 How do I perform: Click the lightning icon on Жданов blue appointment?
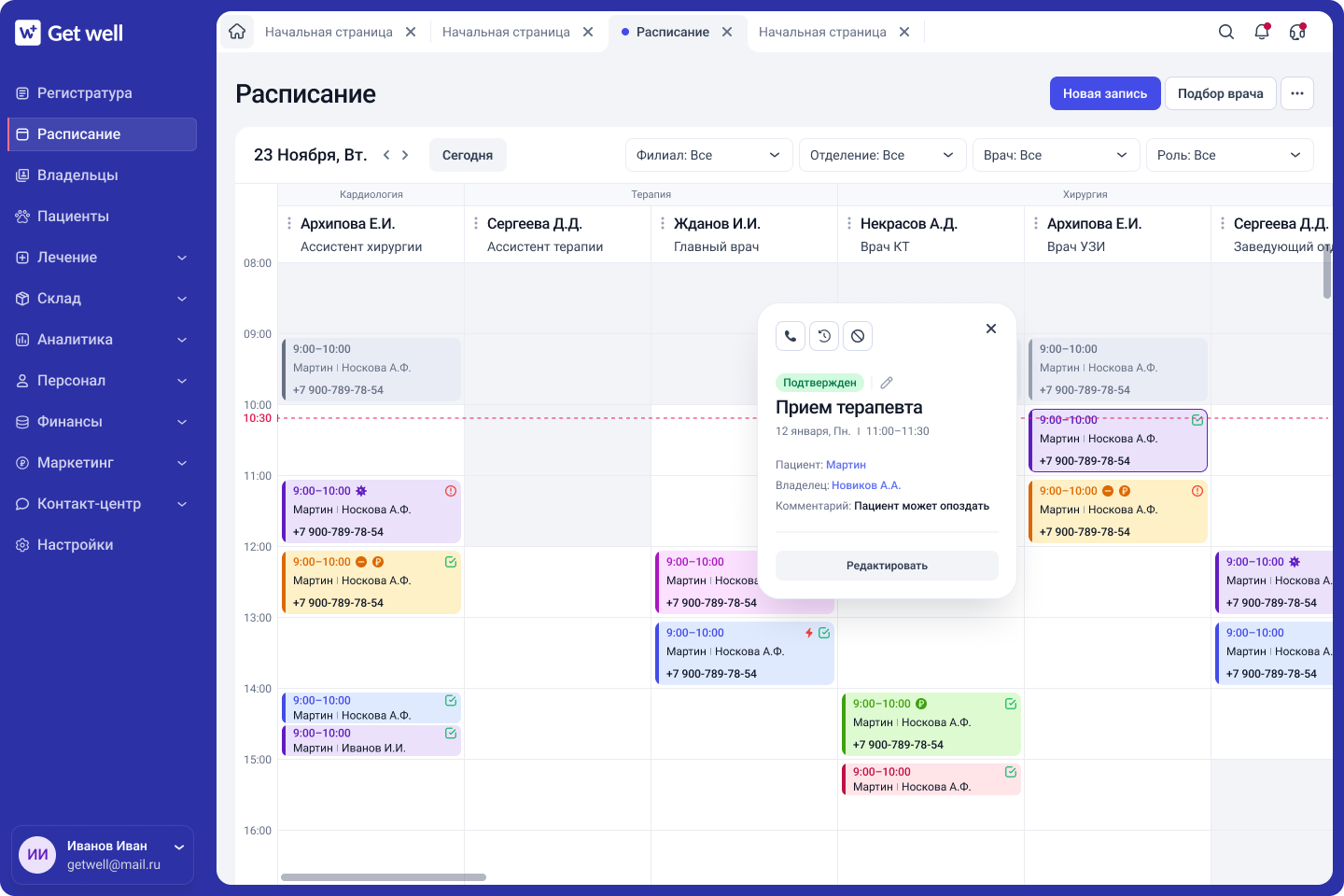(809, 633)
